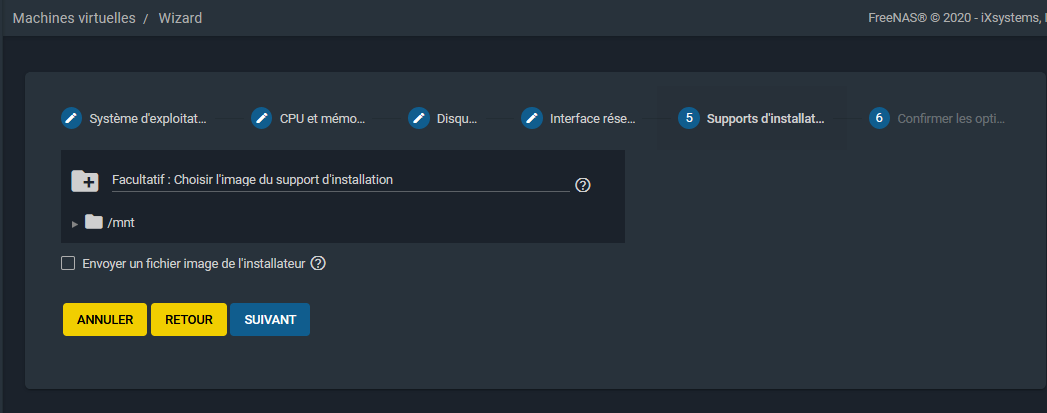Jump to Confirmer les options step label
Viewport: 1047px width, 413px height.
pyautogui.click(x=950, y=119)
